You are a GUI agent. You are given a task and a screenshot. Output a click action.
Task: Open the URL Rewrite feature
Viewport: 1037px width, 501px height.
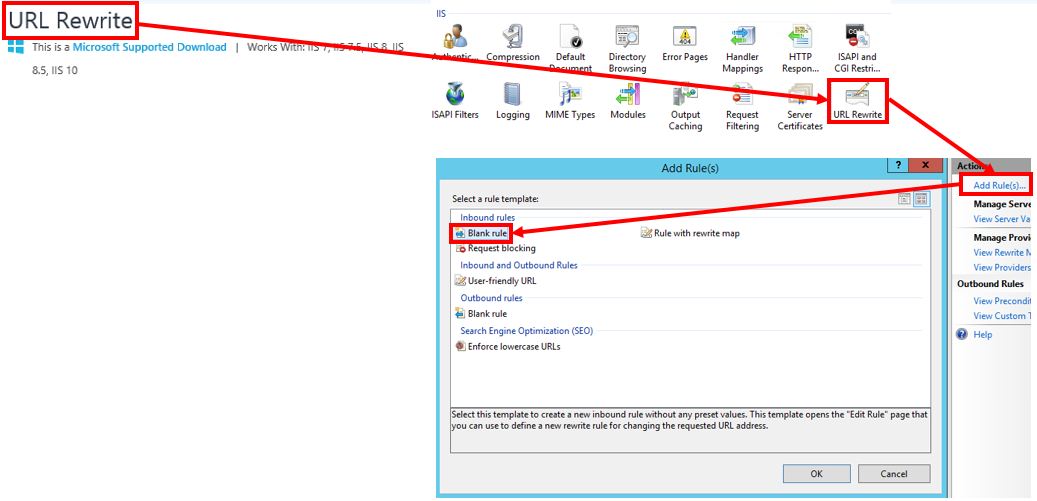coord(857,101)
